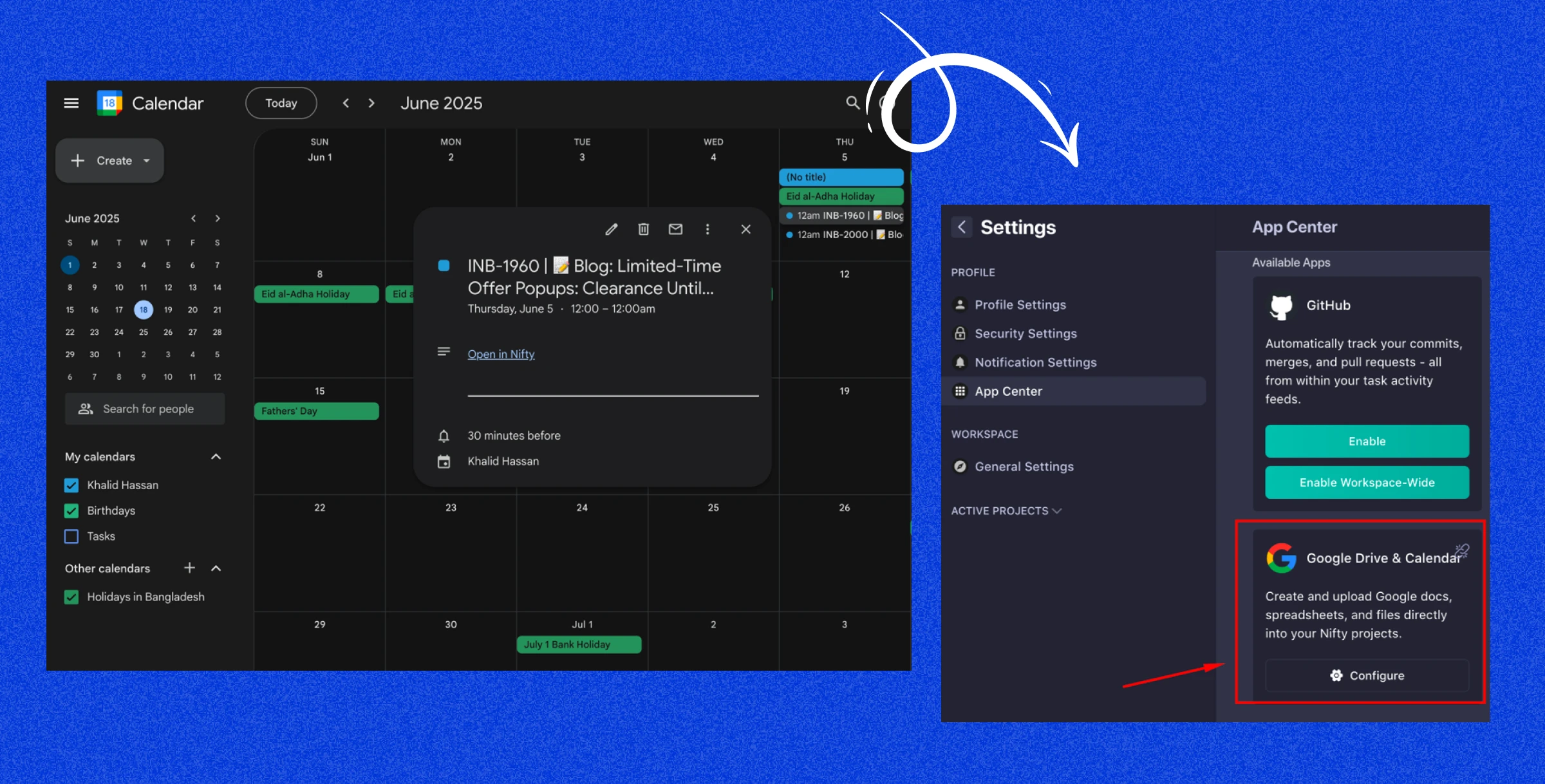This screenshot has height=784, width=1545.
Task: Click the connection icon on Google Drive card
Action: 1461,551
